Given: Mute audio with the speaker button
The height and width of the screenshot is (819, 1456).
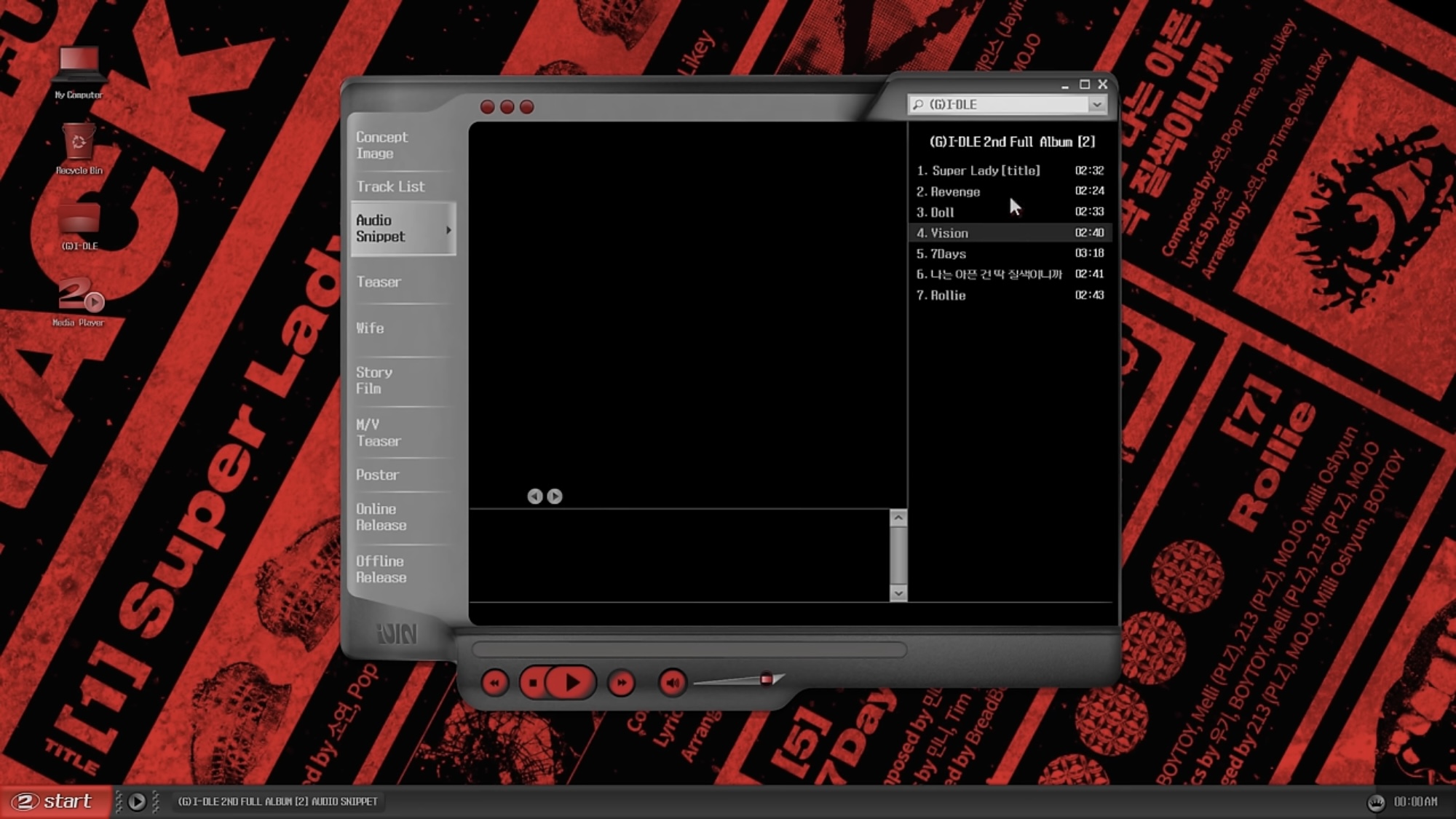Looking at the screenshot, I should [672, 683].
